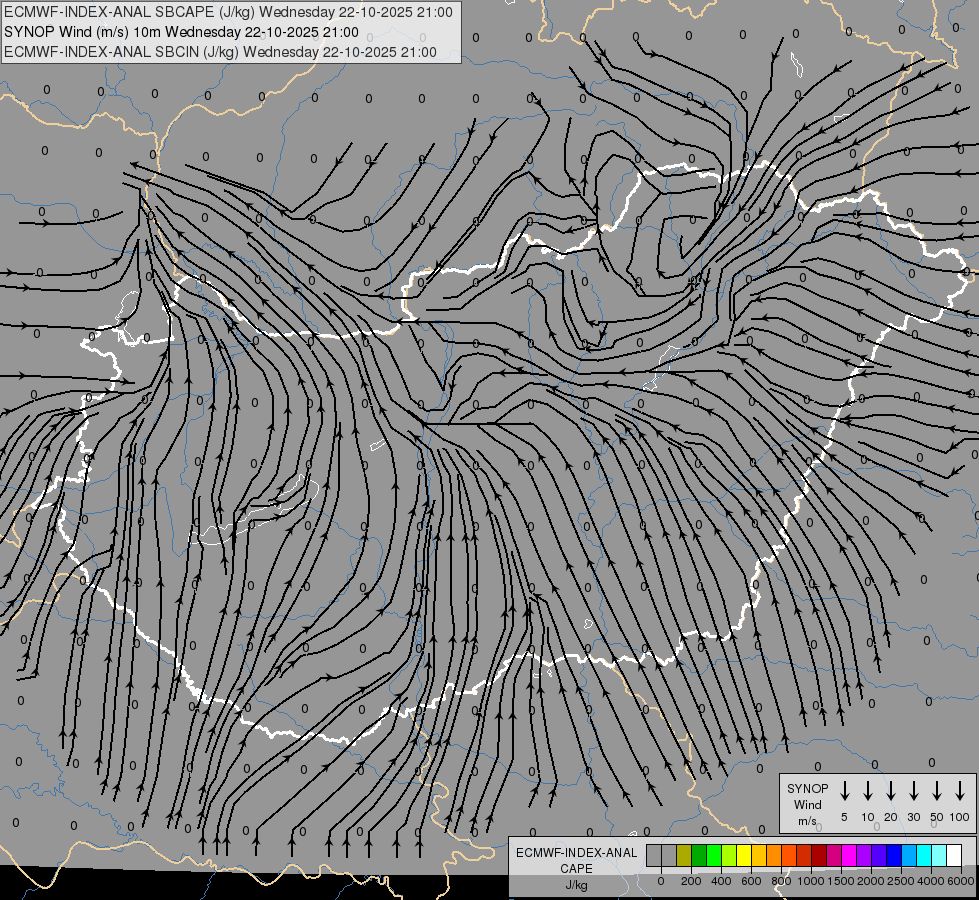
Task: Click the CAPE word in color legend
Action: (576, 869)
